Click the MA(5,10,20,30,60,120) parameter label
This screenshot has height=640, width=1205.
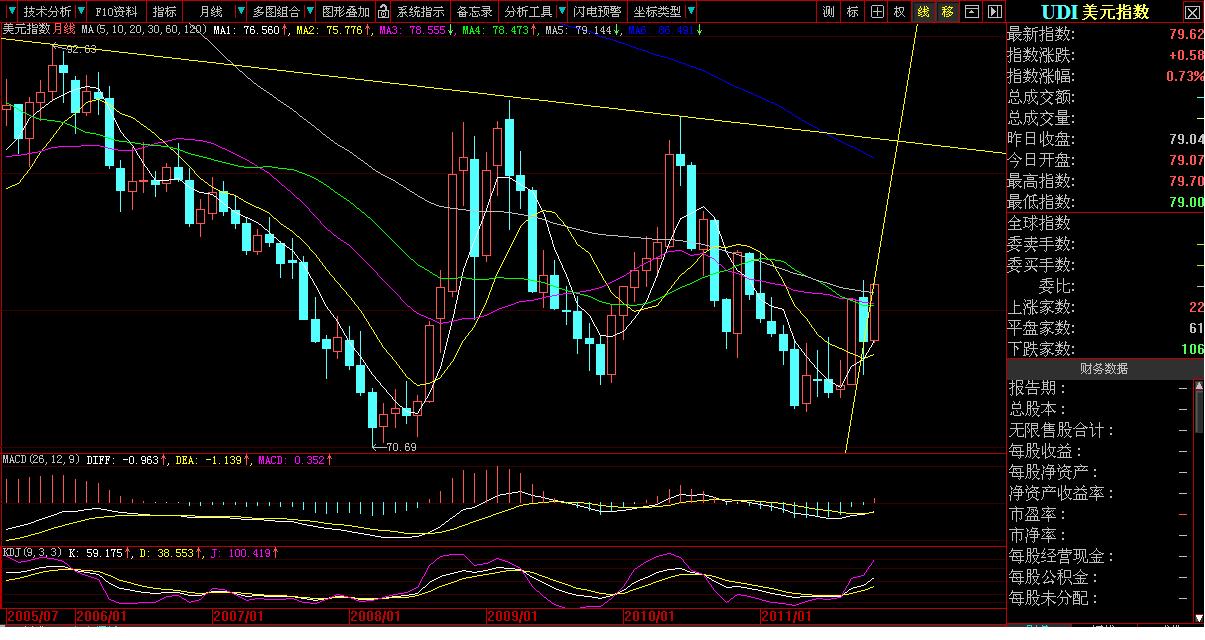pyautogui.click(x=144, y=30)
